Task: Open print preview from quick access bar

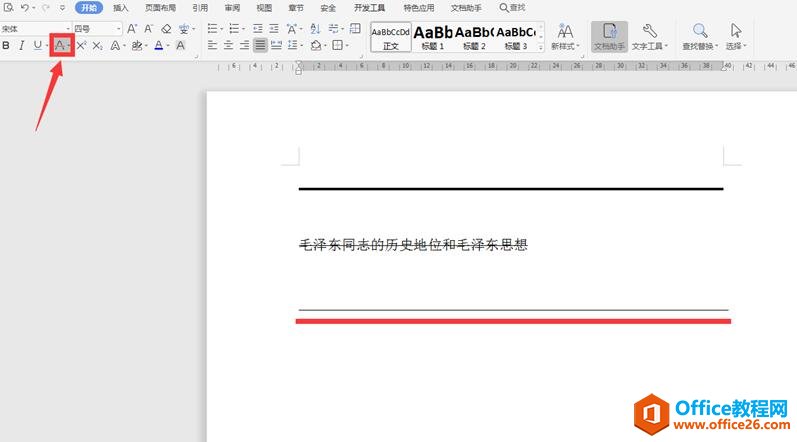Action: point(8,8)
